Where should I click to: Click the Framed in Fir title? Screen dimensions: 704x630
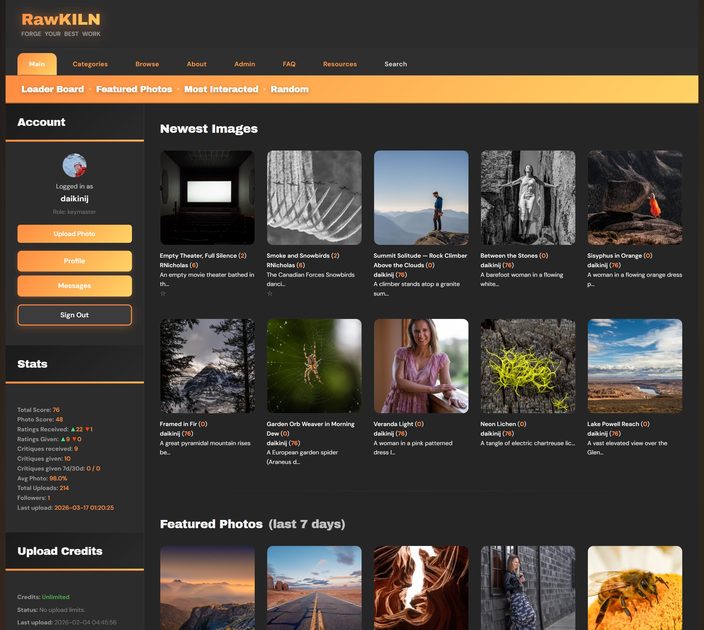coord(178,424)
